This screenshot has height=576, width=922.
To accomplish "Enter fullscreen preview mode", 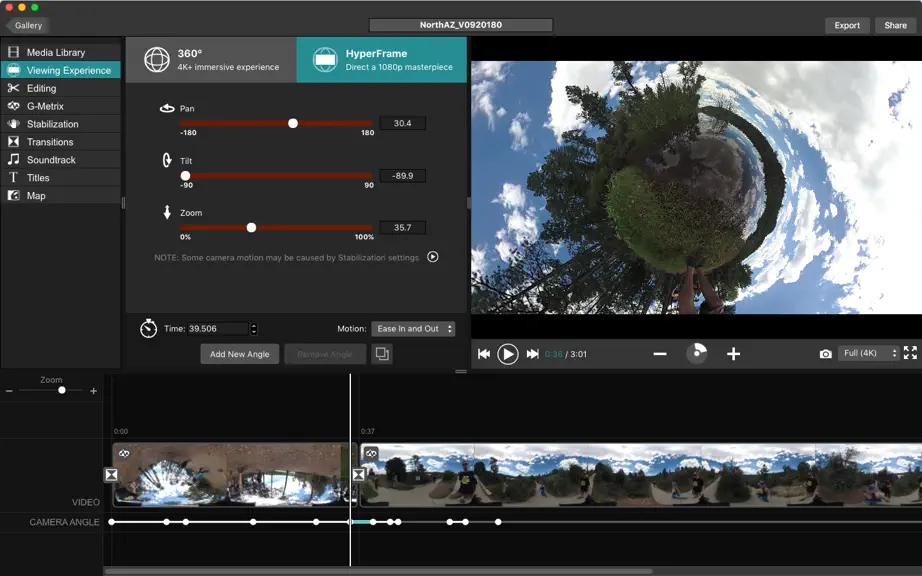I will pyautogui.click(x=910, y=353).
